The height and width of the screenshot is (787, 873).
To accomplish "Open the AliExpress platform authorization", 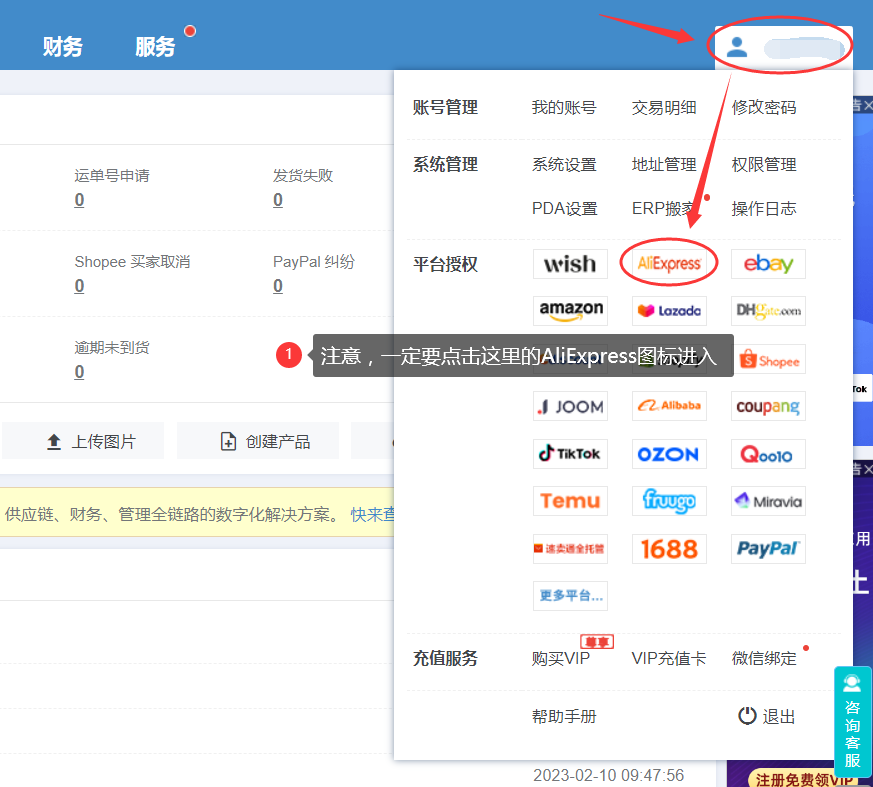I will 669,264.
